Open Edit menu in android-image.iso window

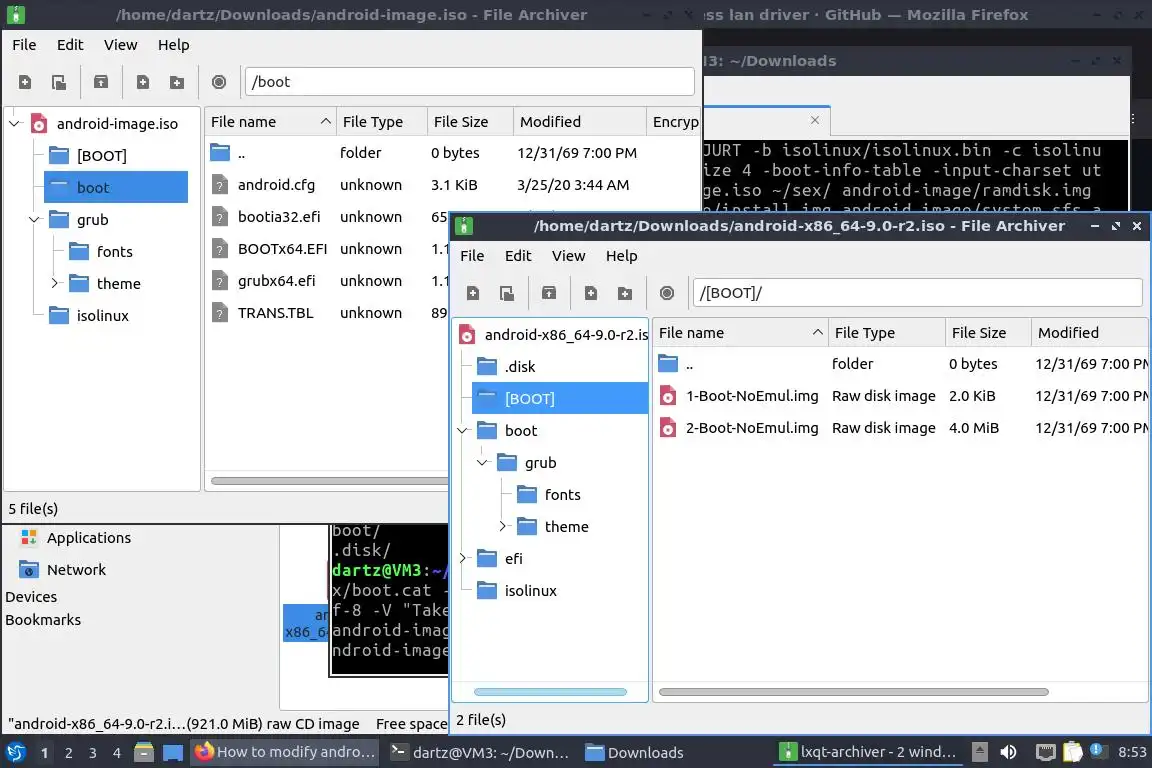70,45
